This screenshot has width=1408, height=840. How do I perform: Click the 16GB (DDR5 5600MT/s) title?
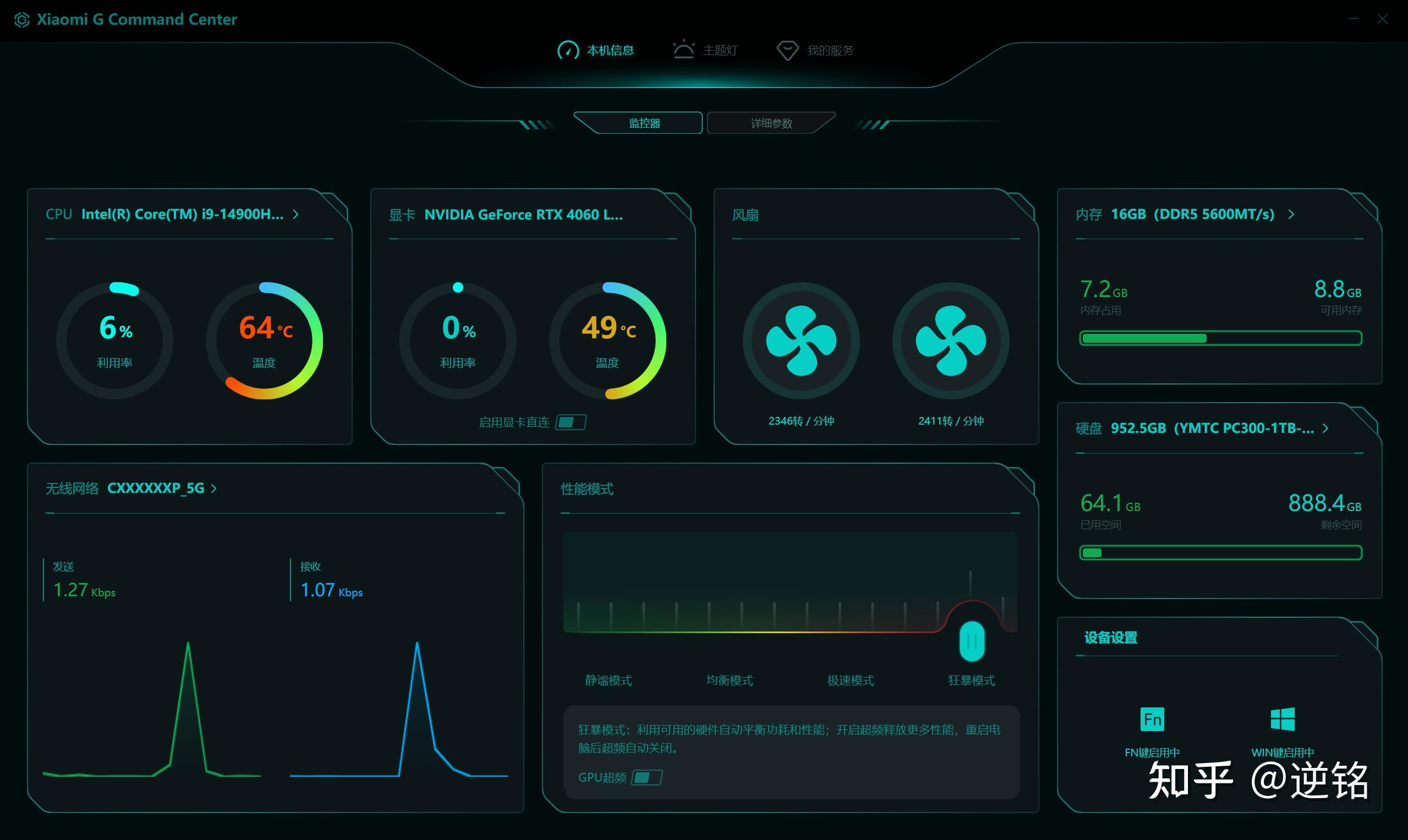click(1192, 215)
